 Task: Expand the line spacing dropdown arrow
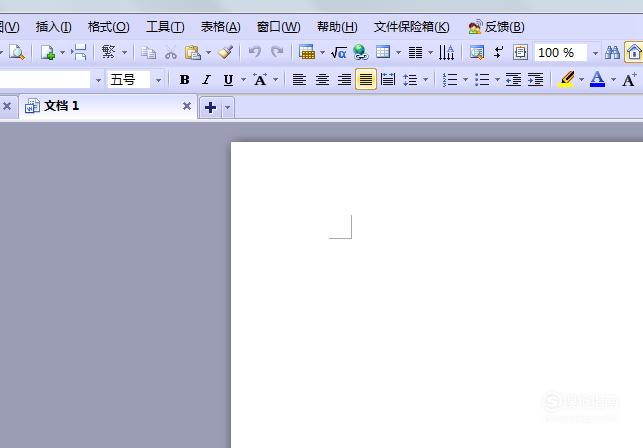coord(425,79)
